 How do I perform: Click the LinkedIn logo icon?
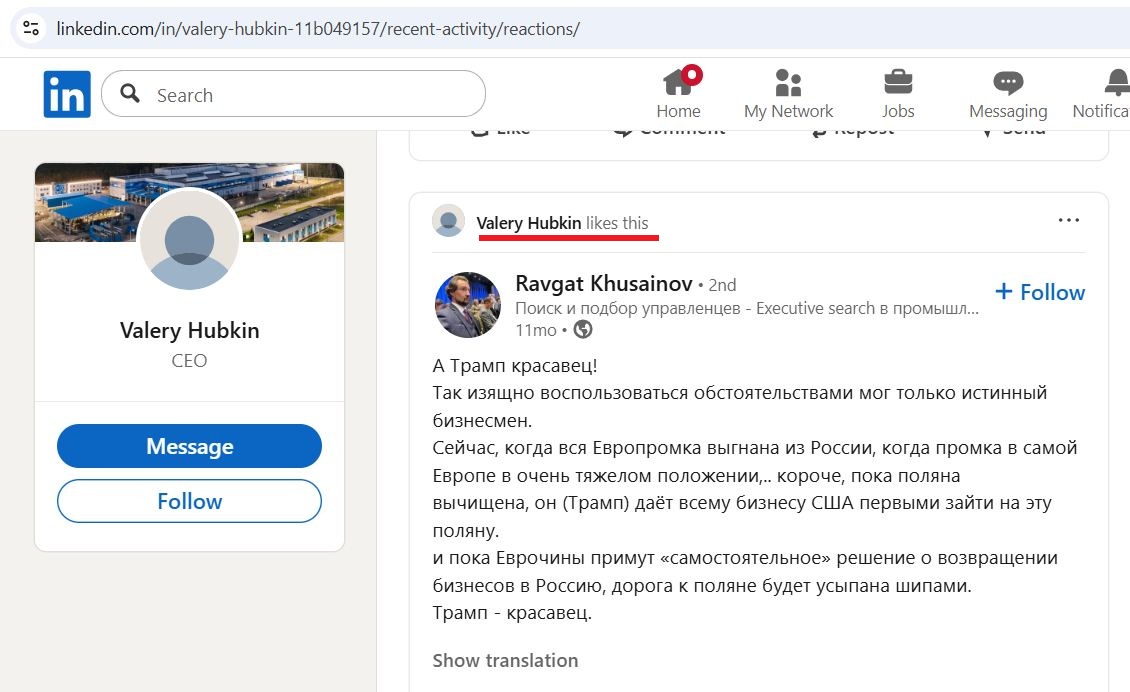tap(67, 94)
